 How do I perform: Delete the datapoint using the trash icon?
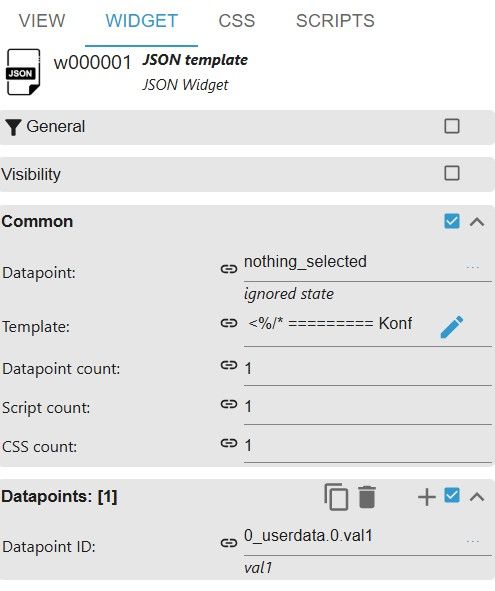click(367, 497)
